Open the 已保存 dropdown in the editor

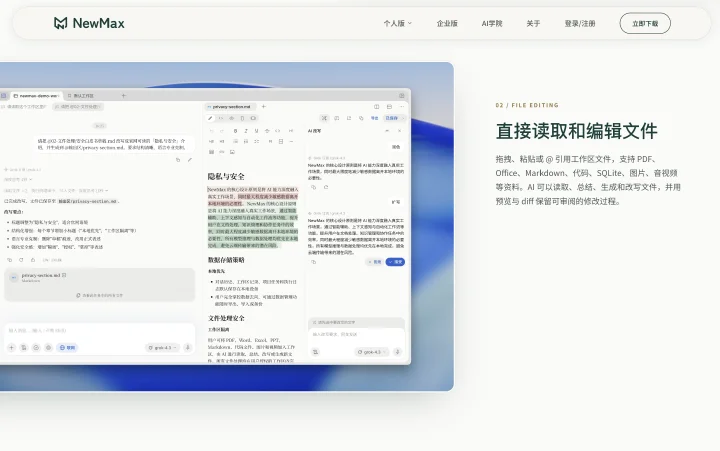coord(394,118)
